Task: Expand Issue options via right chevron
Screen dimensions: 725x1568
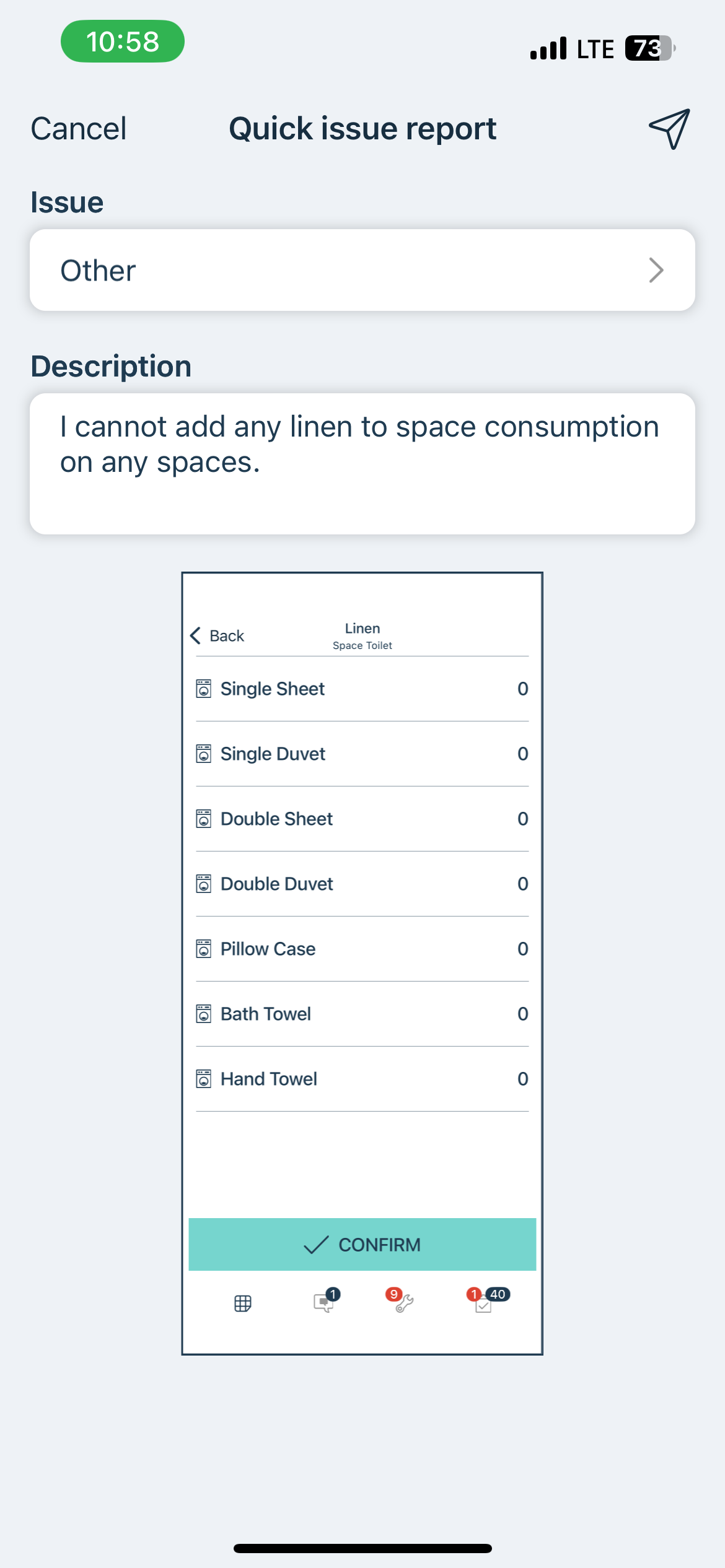Action: coord(656,270)
